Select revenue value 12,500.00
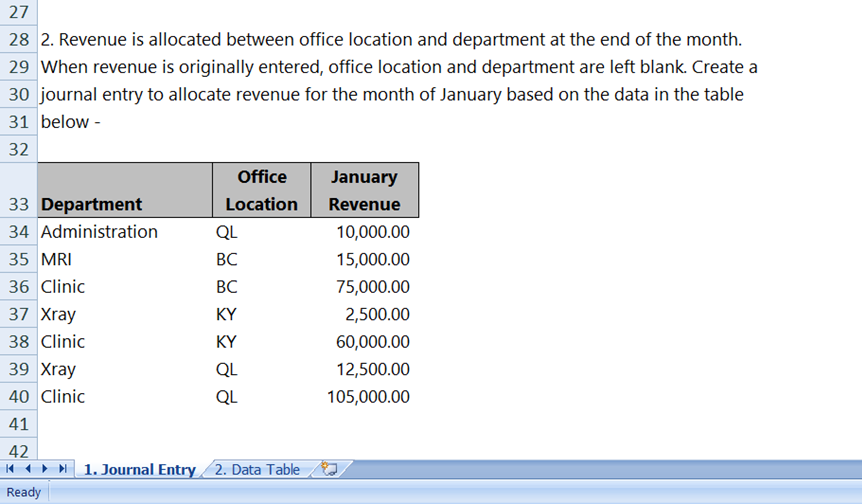862x504 pixels. point(365,369)
